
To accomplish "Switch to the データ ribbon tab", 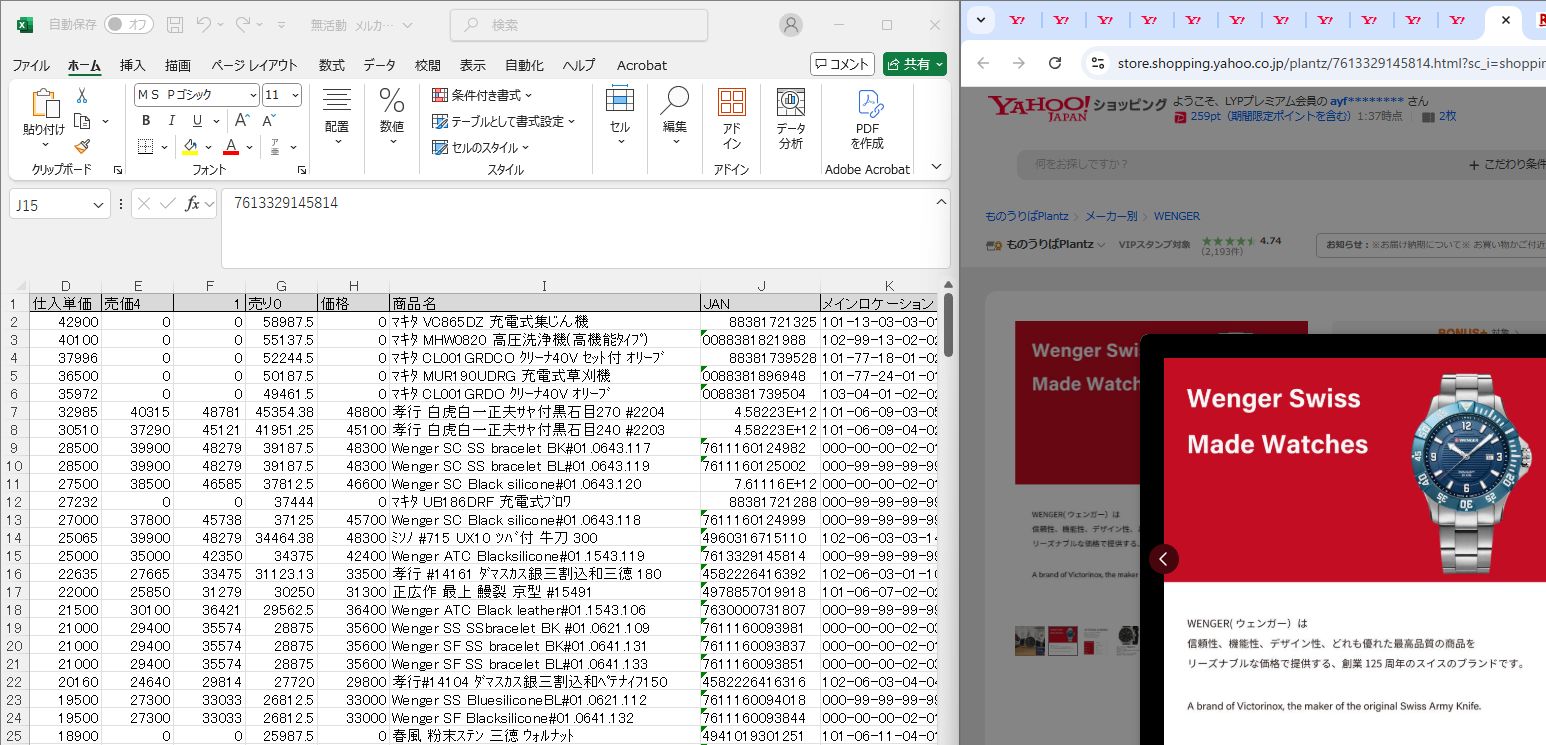I will coord(379,65).
